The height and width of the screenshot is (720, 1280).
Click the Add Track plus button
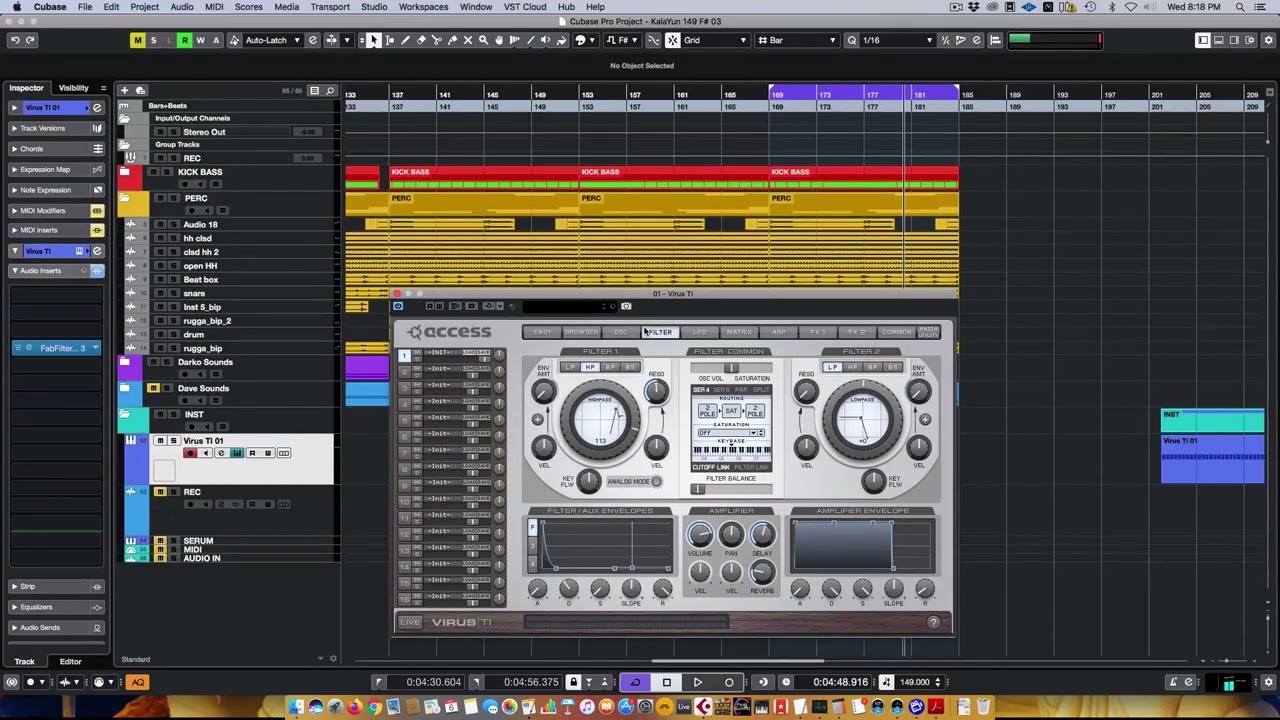pyautogui.click(x=124, y=90)
